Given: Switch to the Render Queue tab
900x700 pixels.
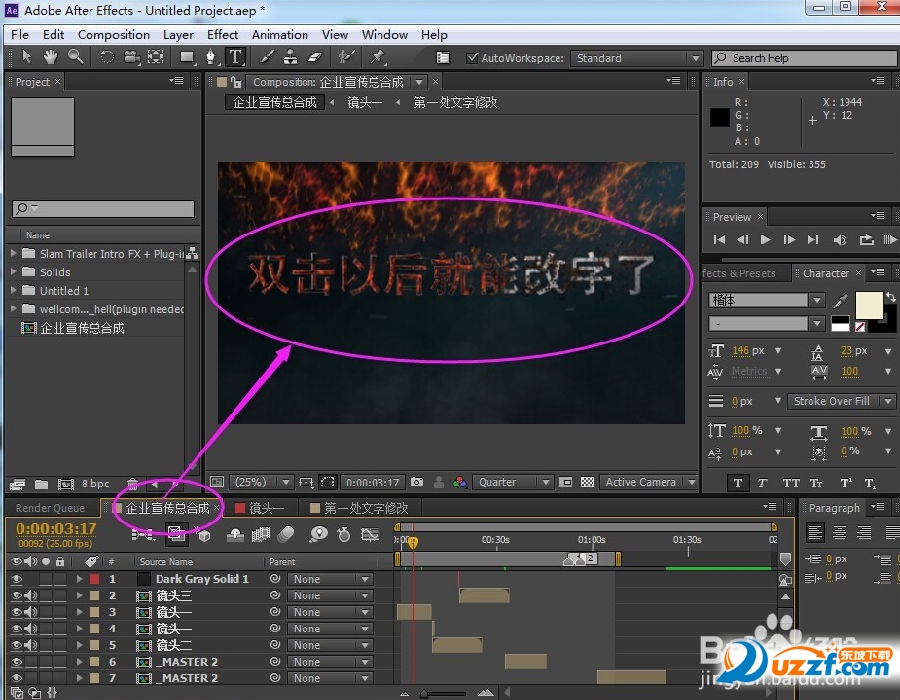Looking at the screenshot, I should coord(51,508).
